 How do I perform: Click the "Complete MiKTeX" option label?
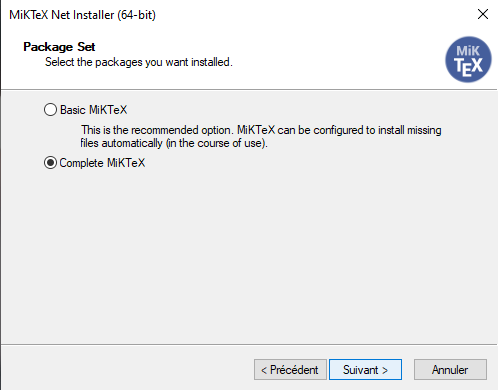(x=102, y=163)
